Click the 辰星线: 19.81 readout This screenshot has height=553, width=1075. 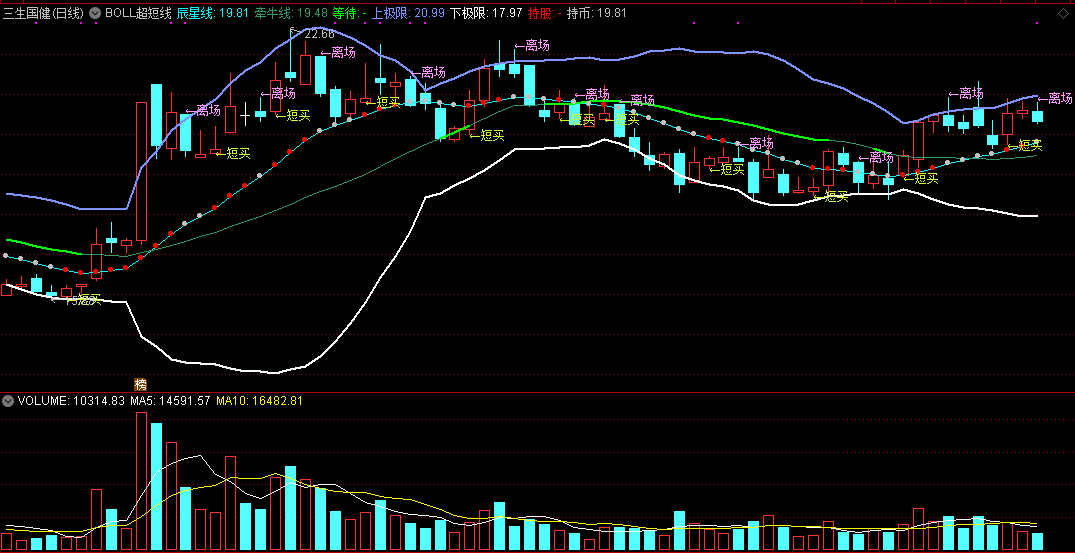[212, 13]
